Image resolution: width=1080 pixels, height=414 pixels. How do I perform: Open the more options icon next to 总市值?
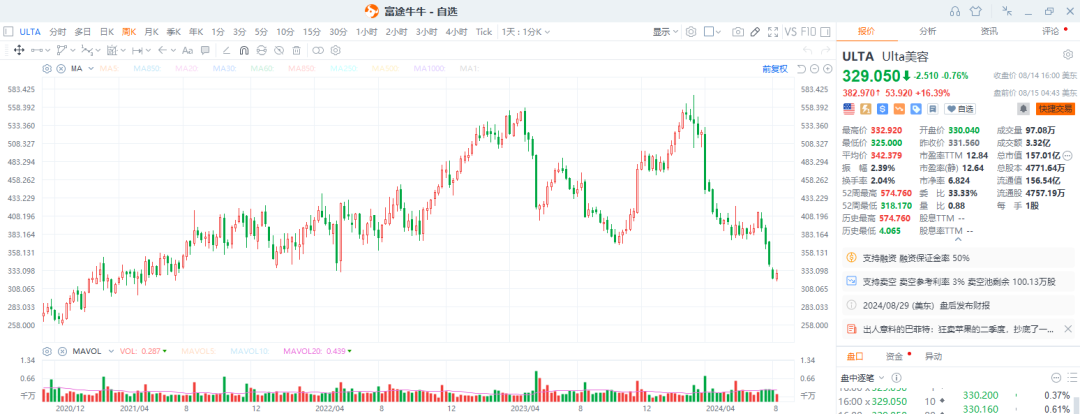coord(1068,156)
